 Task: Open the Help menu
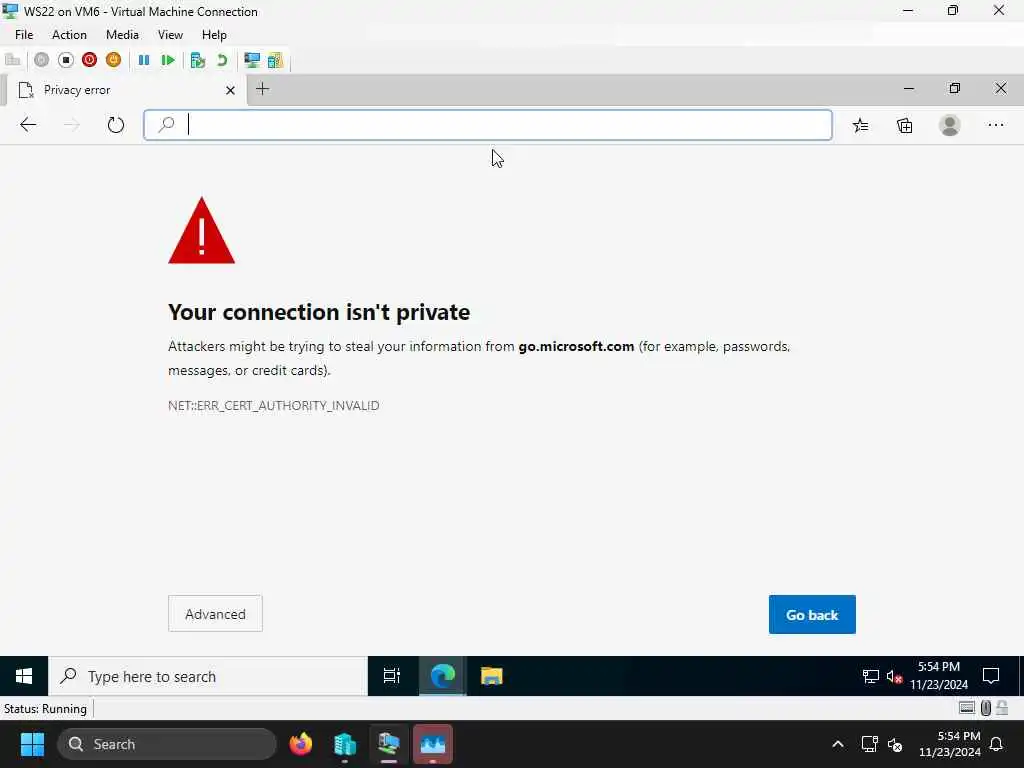click(214, 35)
